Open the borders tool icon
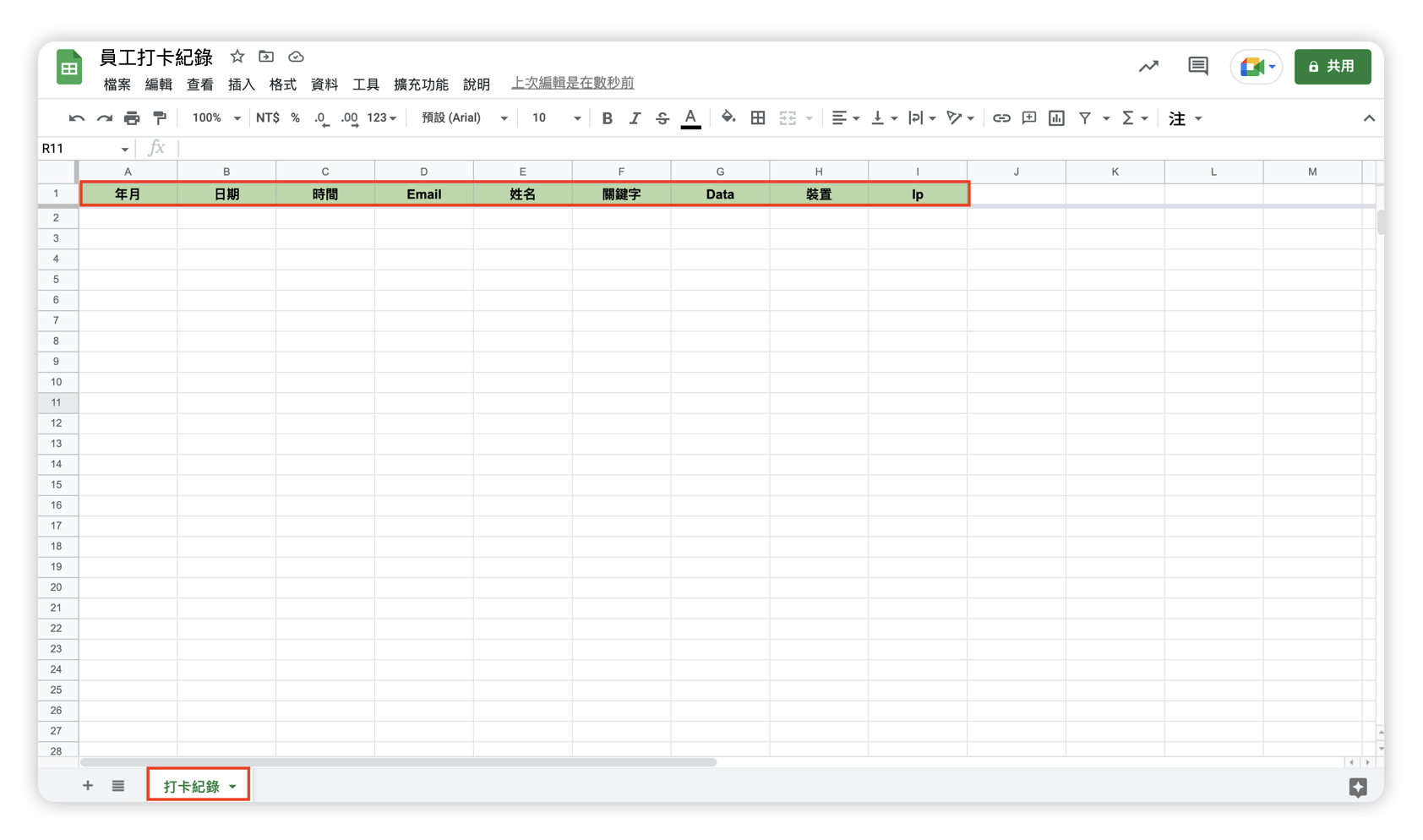The width and height of the screenshot is (1423, 840). pos(758,118)
